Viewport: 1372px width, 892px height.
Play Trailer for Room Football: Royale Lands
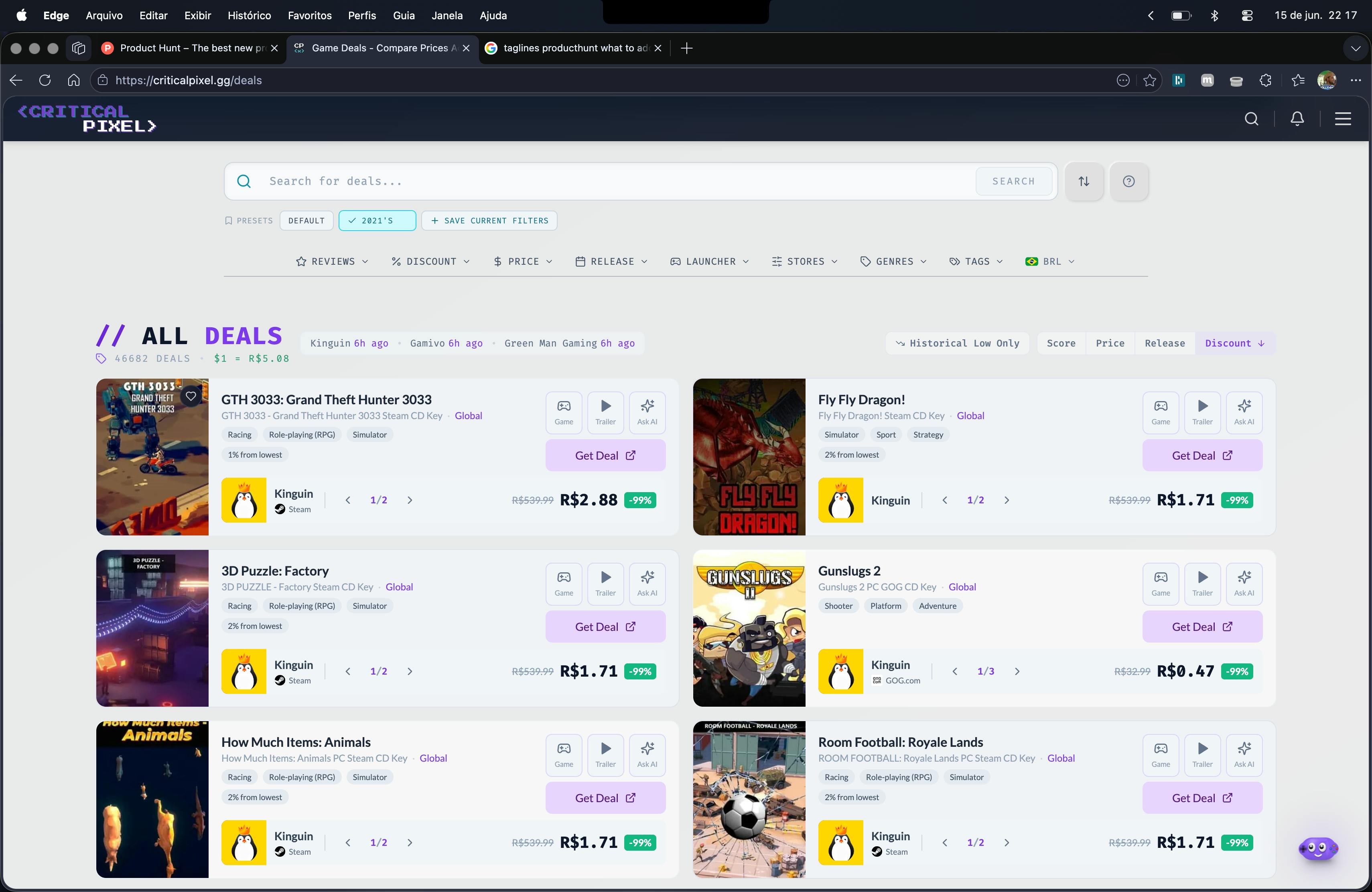coord(1202,755)
